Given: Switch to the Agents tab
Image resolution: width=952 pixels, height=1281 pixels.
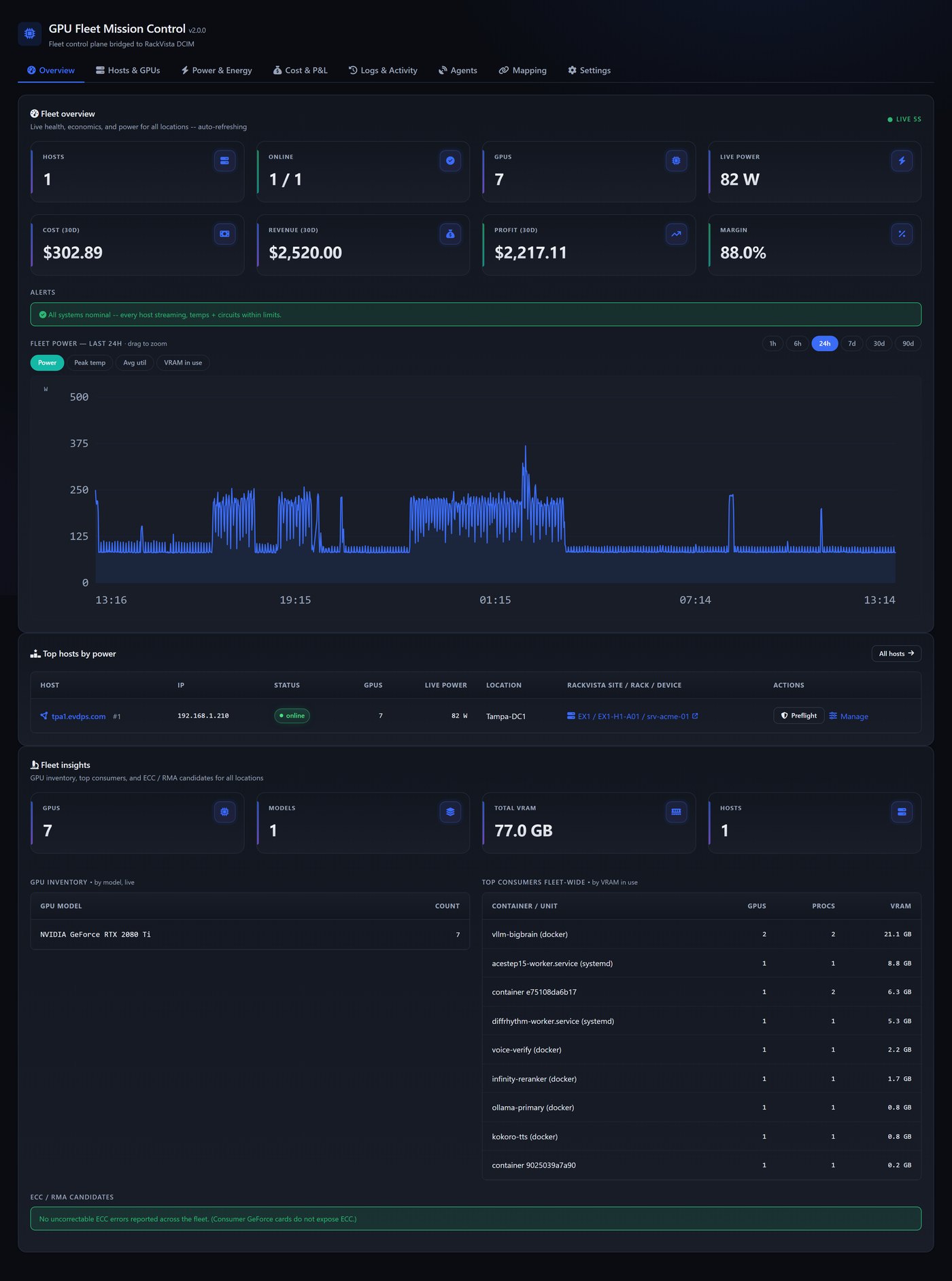Looking at the screenshot, I should (458, 71).
